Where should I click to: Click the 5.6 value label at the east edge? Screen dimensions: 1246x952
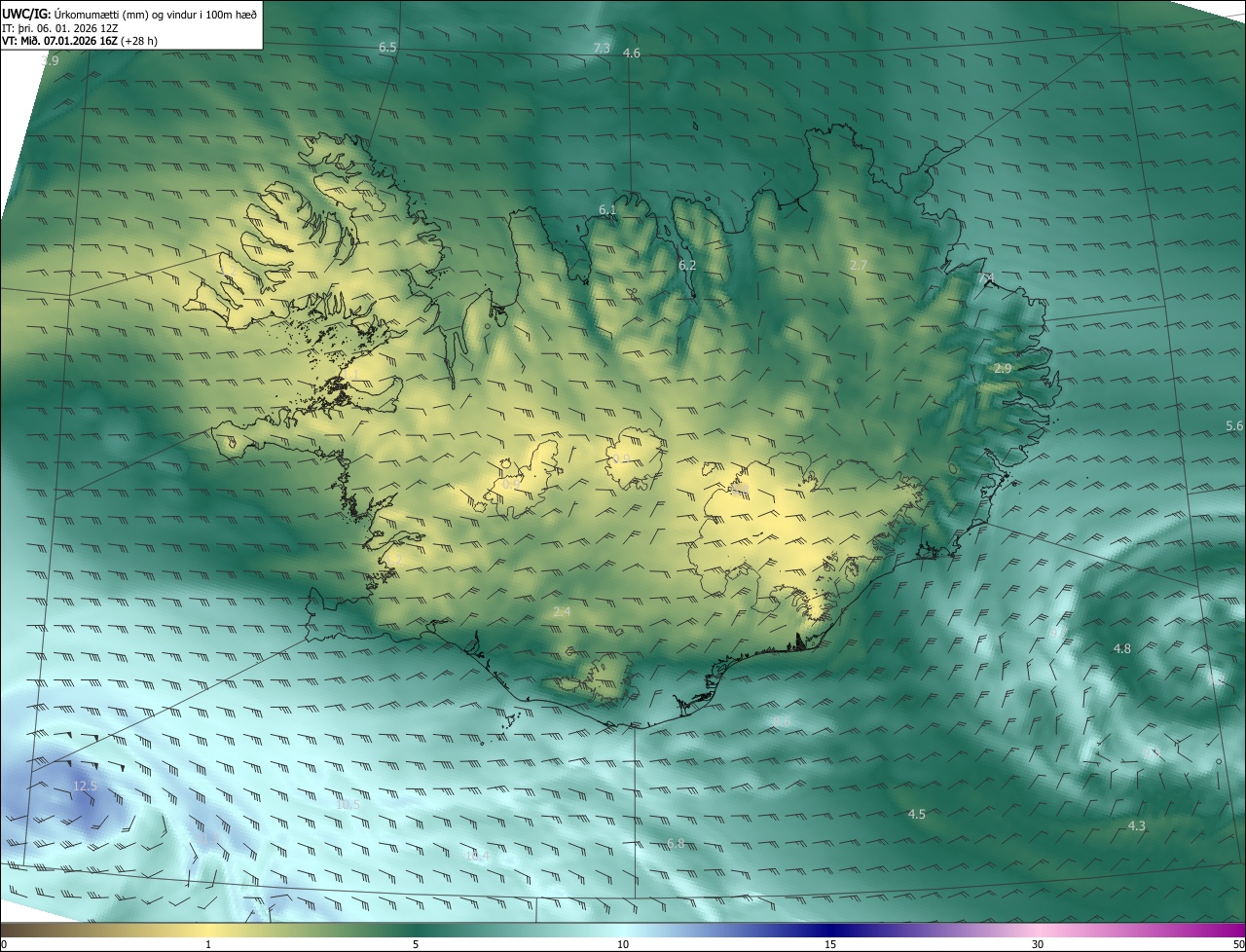[1234, 426]
